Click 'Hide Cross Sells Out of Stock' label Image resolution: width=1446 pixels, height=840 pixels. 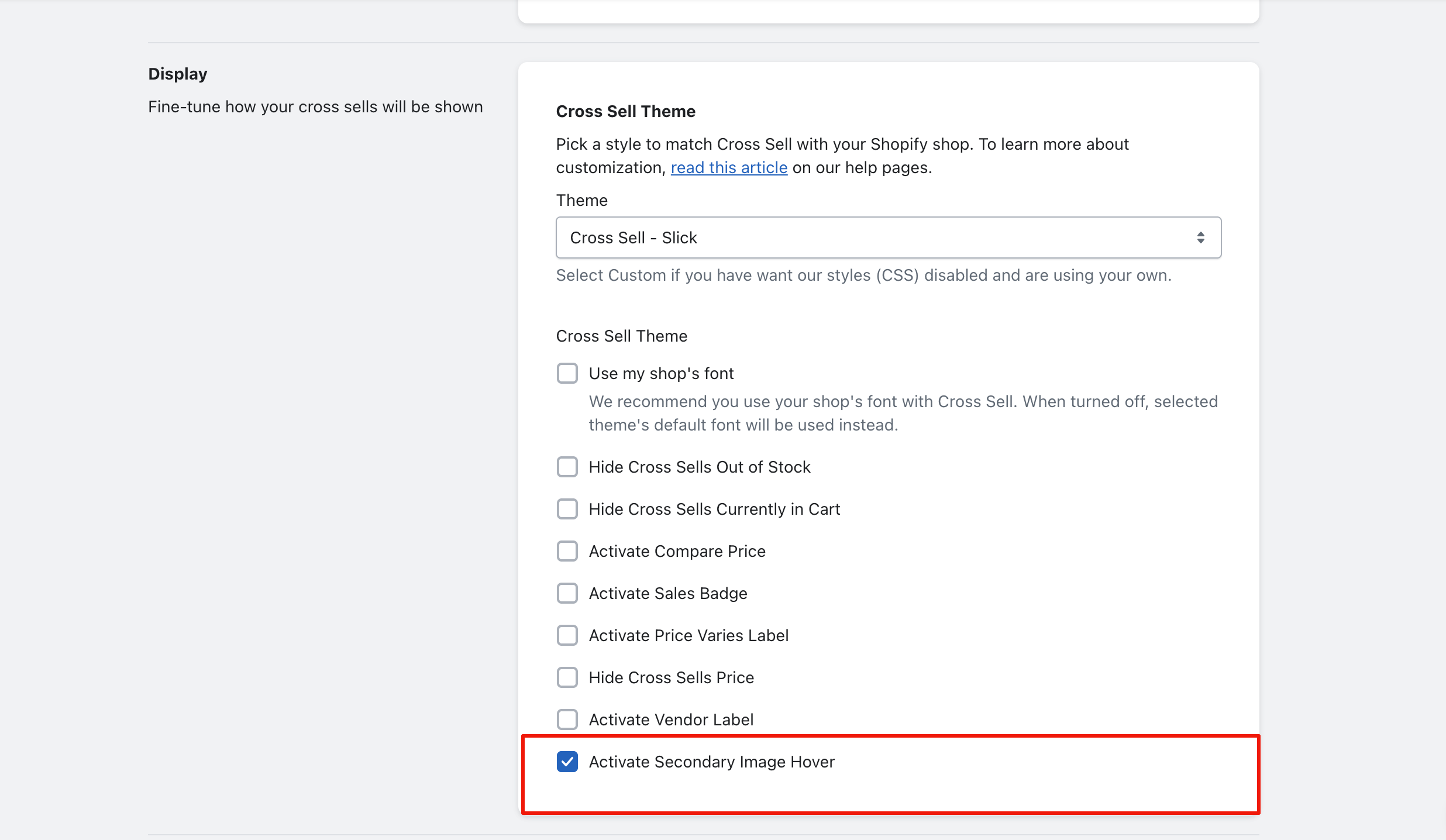pyautogui.click(x=699, y=467)
